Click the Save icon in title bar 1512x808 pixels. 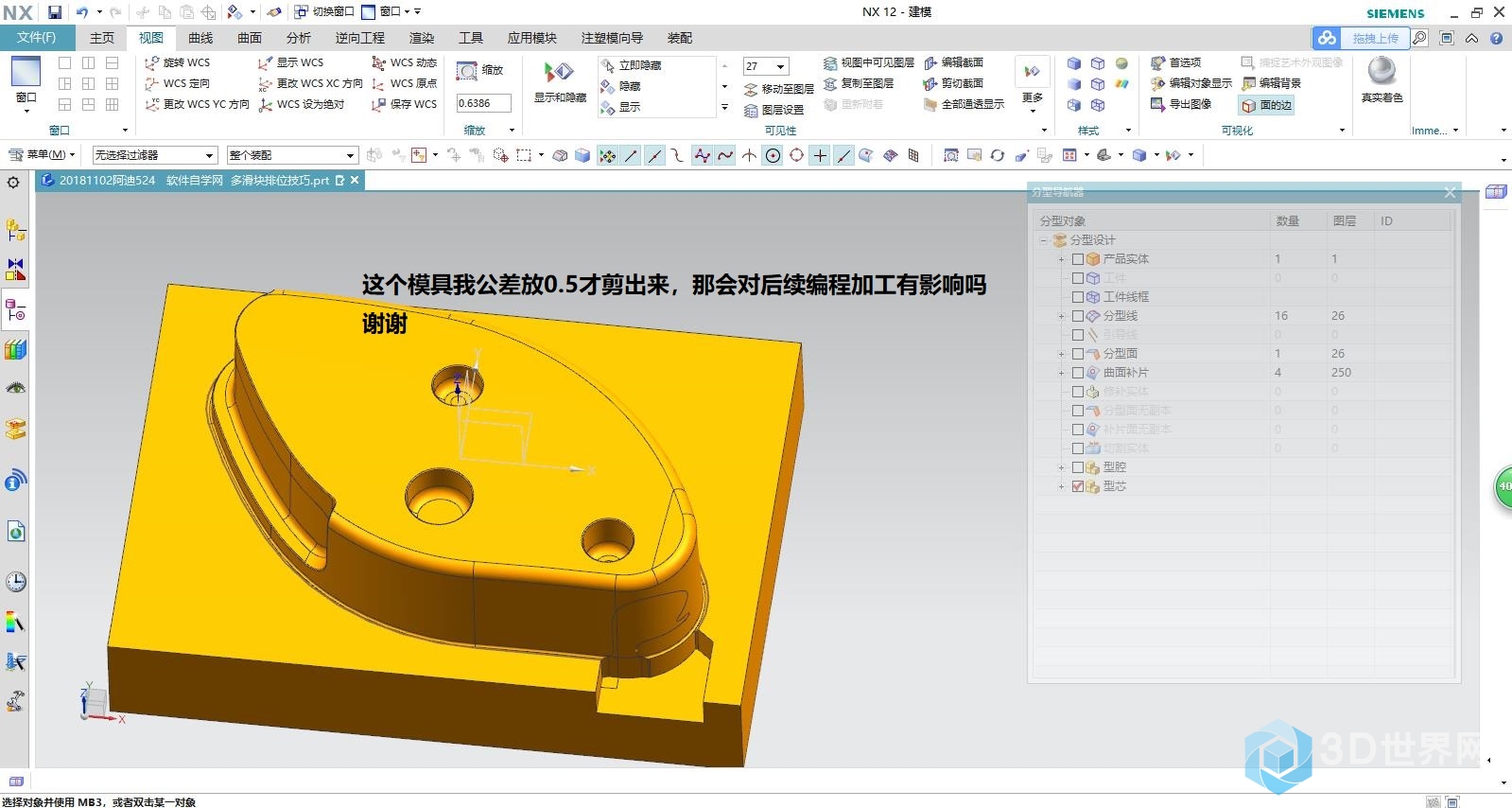pos(55,12)
